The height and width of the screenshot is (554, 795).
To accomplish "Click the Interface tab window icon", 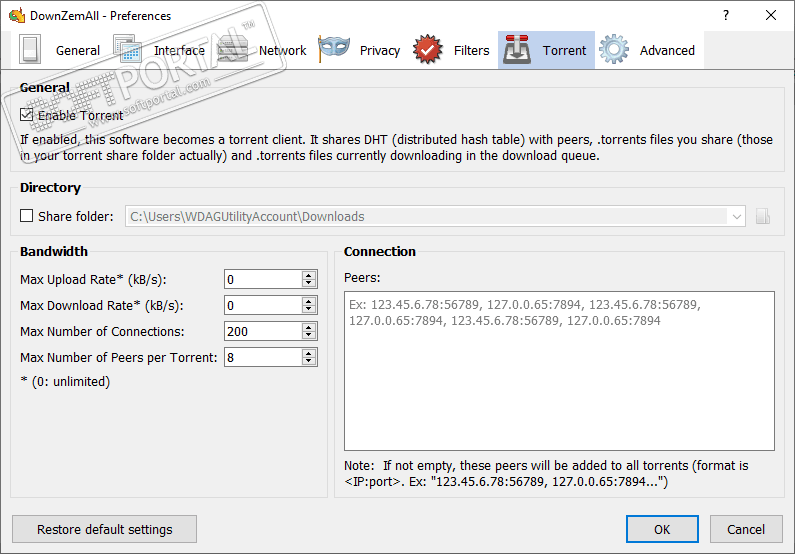I will 127,49.
